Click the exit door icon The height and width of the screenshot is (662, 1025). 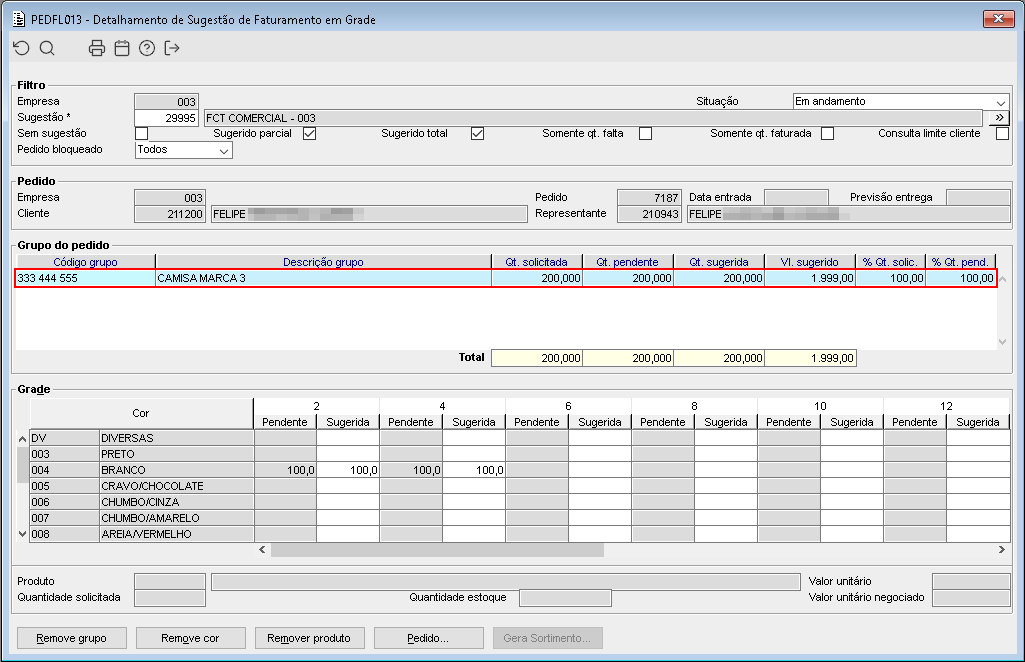(172, 48)
